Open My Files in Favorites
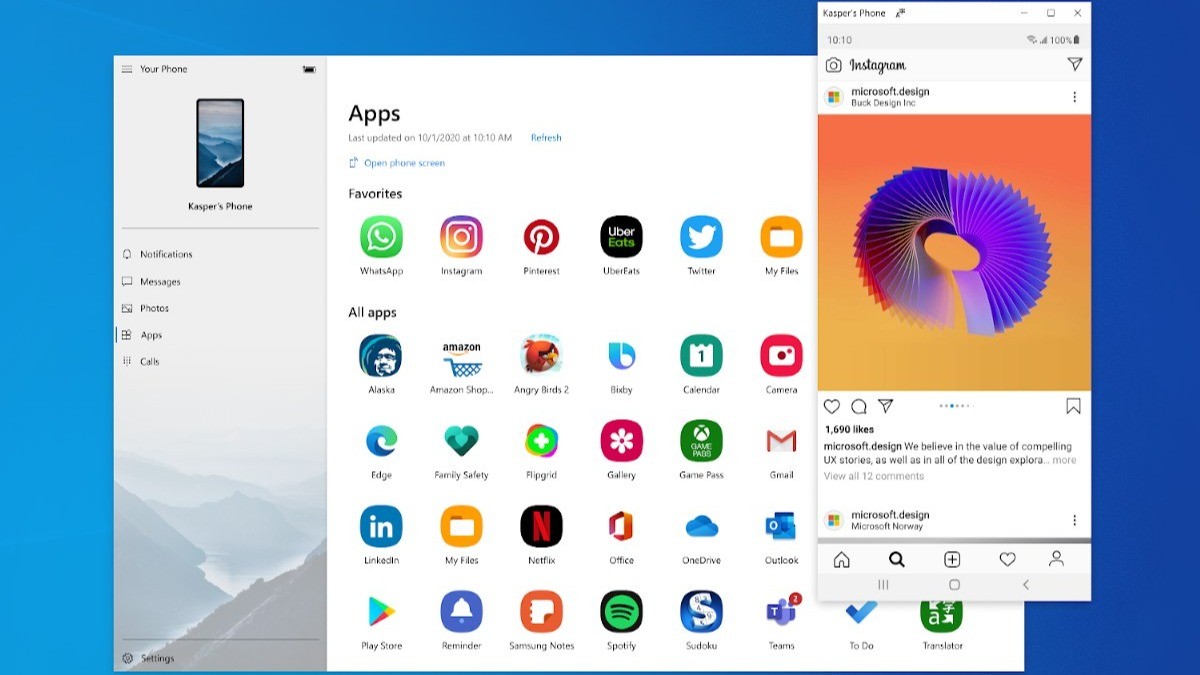 [x=781, y=237]
